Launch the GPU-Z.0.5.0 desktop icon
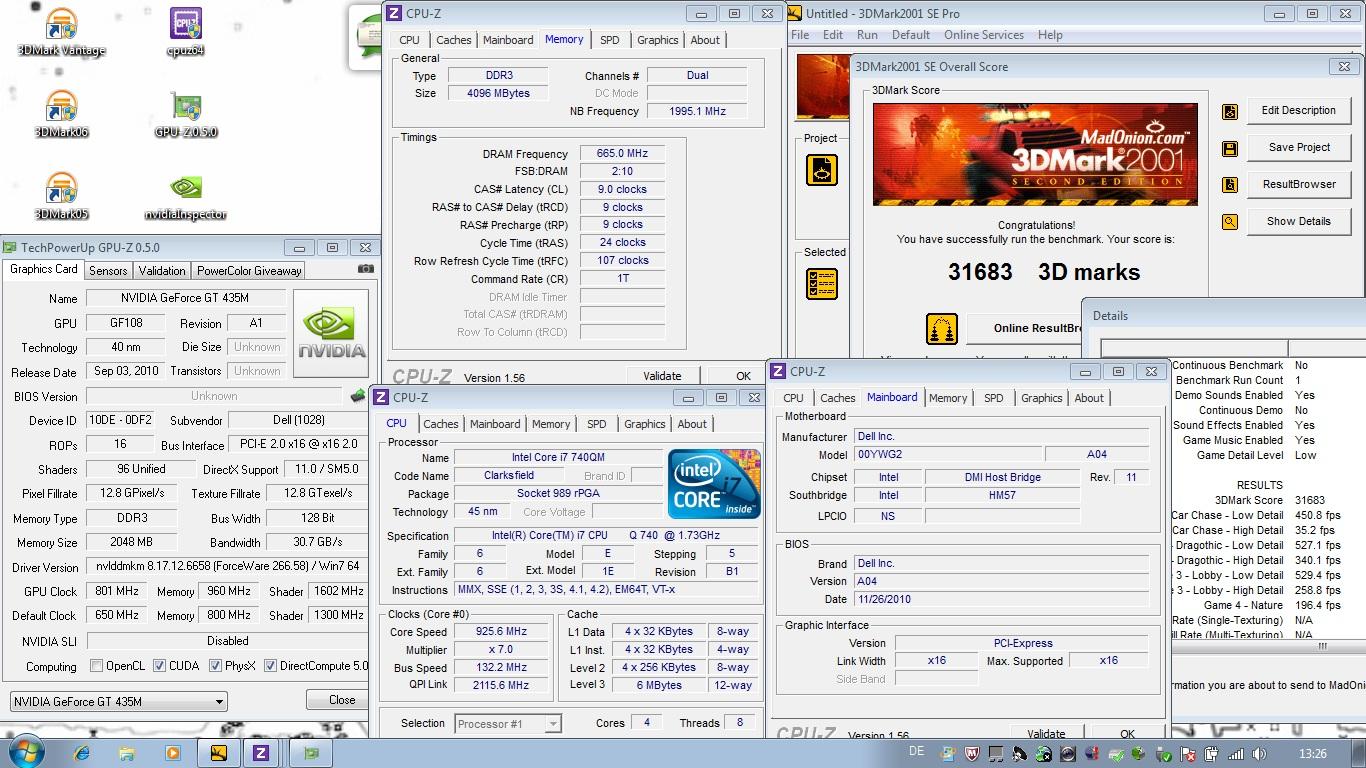1366x768 pixels. [x=186, y=113]
